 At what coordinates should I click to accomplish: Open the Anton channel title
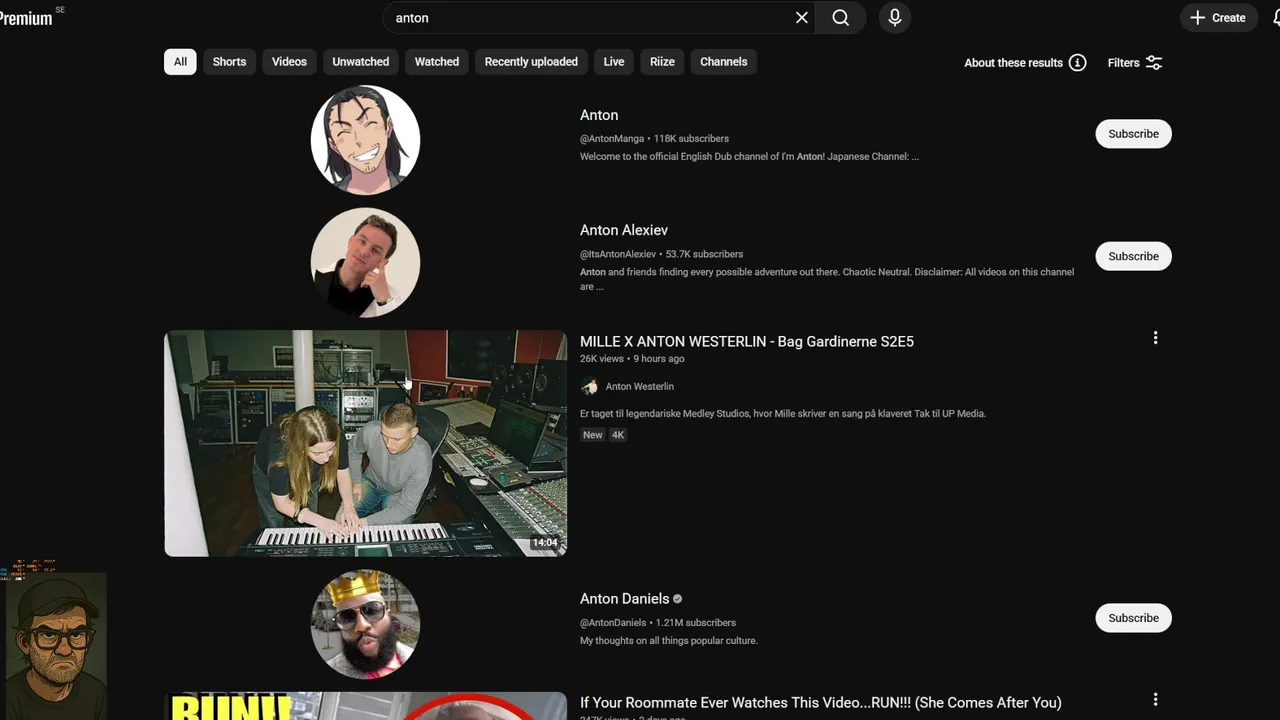pos(599,115)
